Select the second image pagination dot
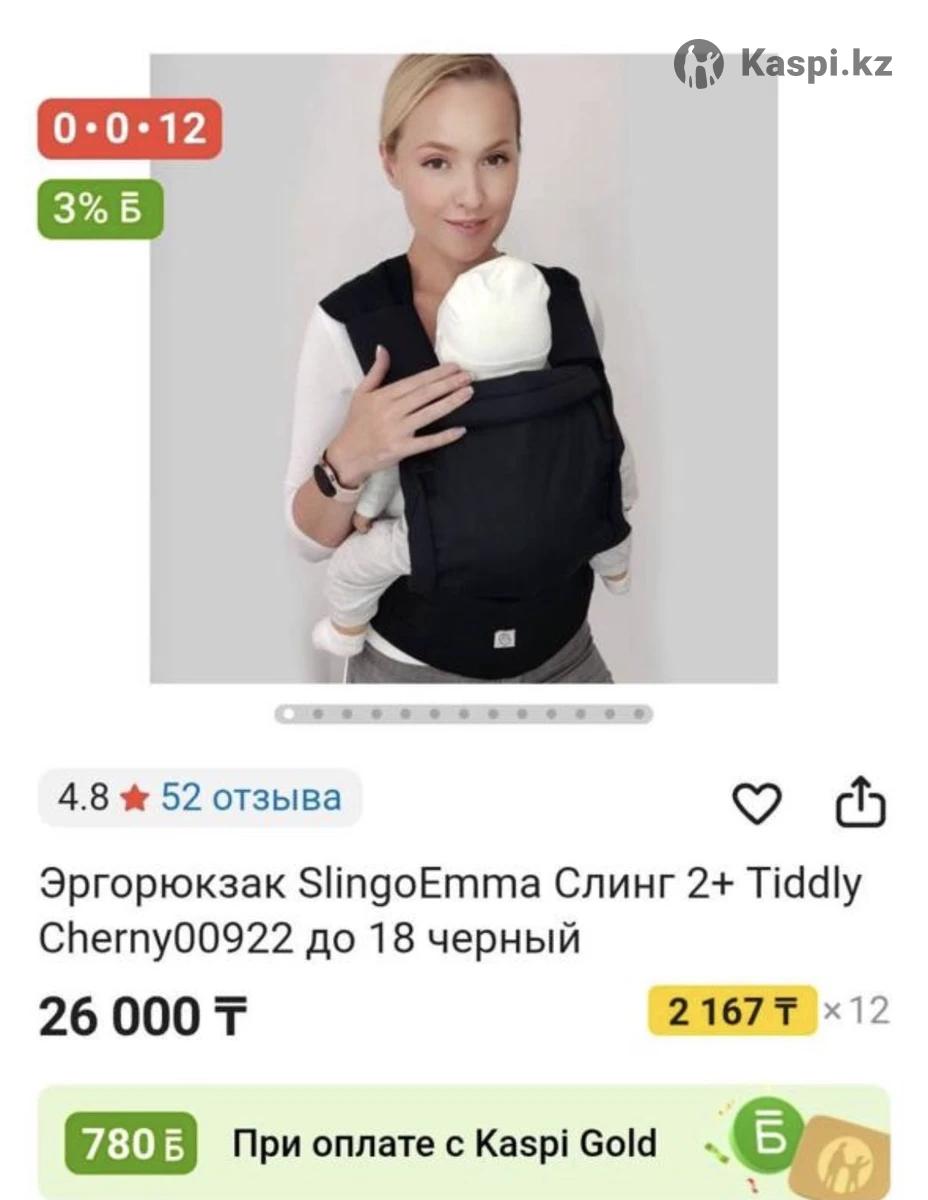This screenshot has width=928, height=1200. (317, 714)
